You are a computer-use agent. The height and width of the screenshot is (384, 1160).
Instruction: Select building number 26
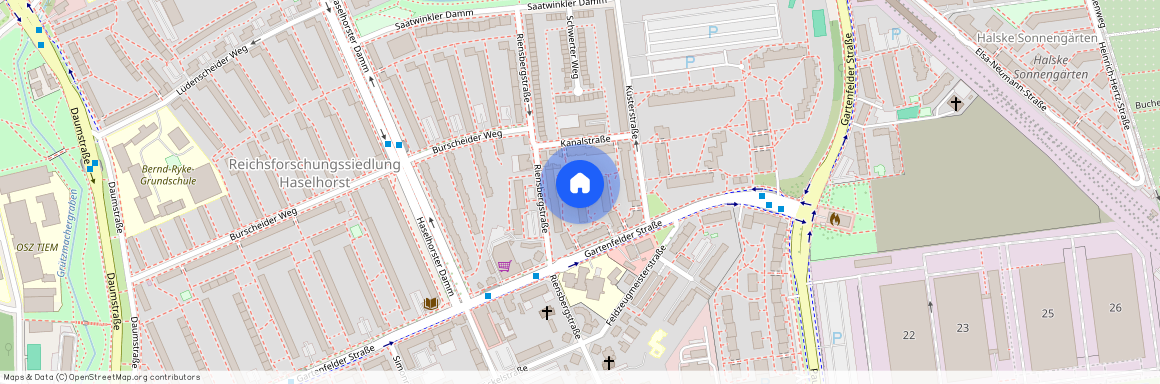(1116, 308)
